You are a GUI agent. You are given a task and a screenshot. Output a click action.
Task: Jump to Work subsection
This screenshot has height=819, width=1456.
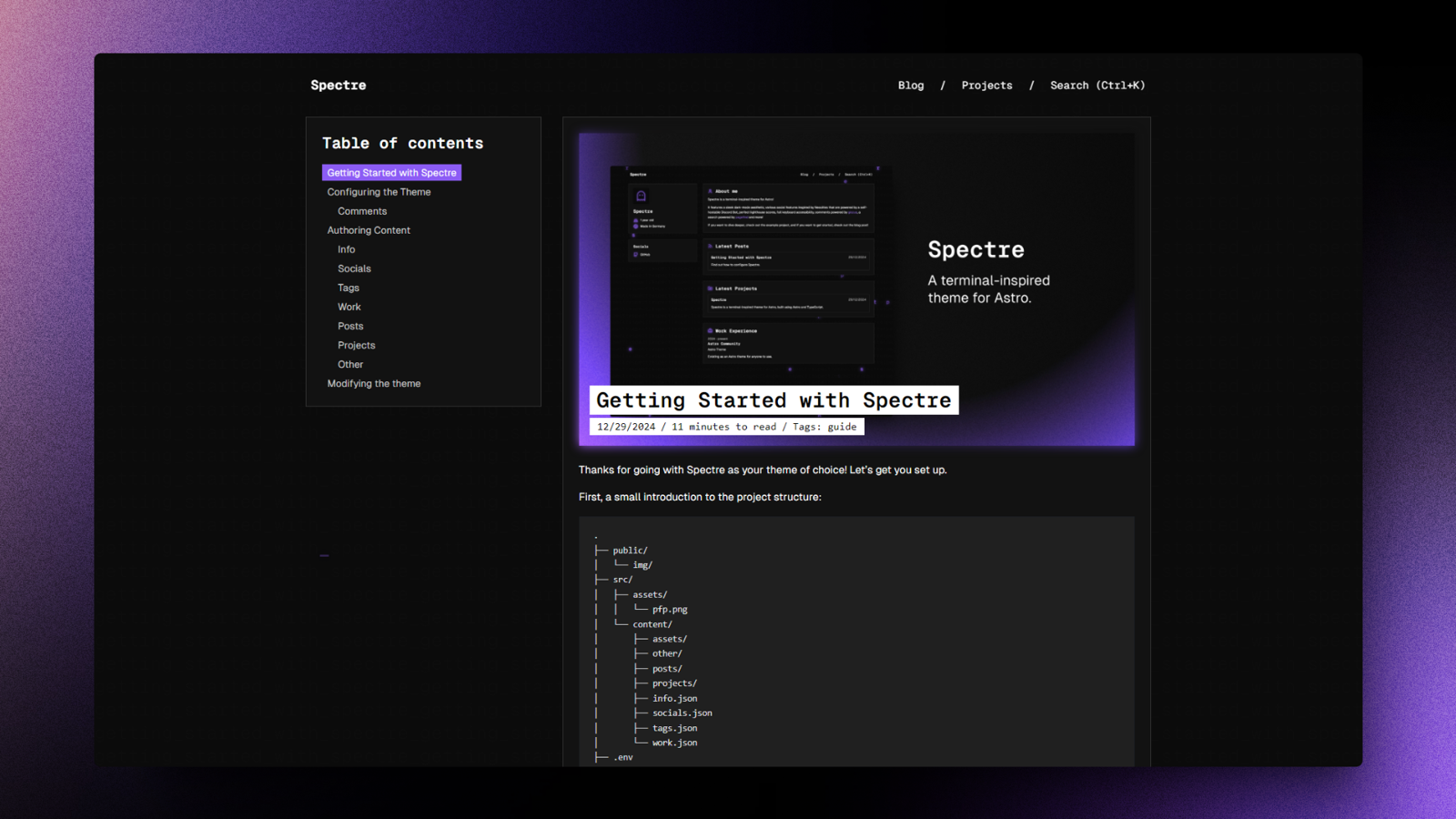point(349,307)
